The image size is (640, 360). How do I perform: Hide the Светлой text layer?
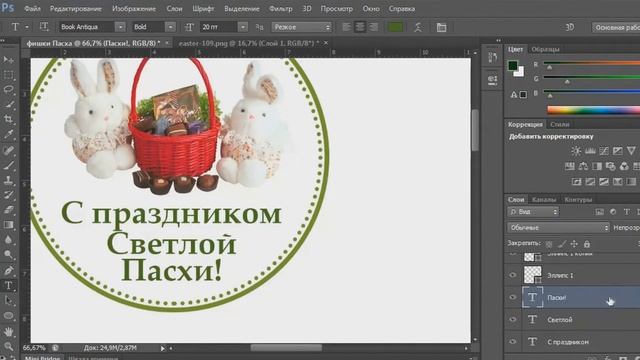click(513, 320)
